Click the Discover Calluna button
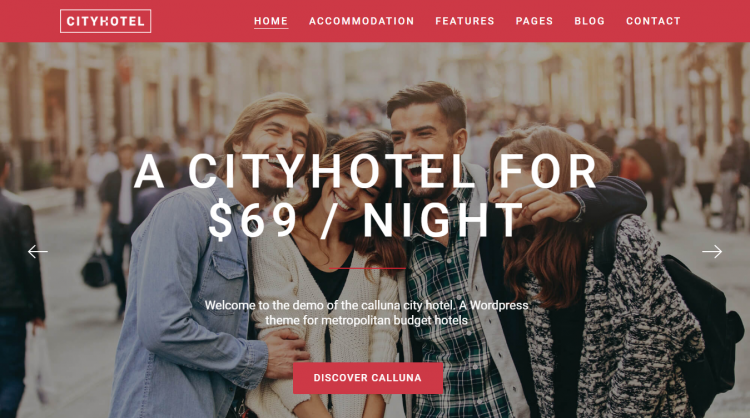Image resolution: width=750 pixels, height=418 pixels. pyautogui.click(x=368, y=378)
